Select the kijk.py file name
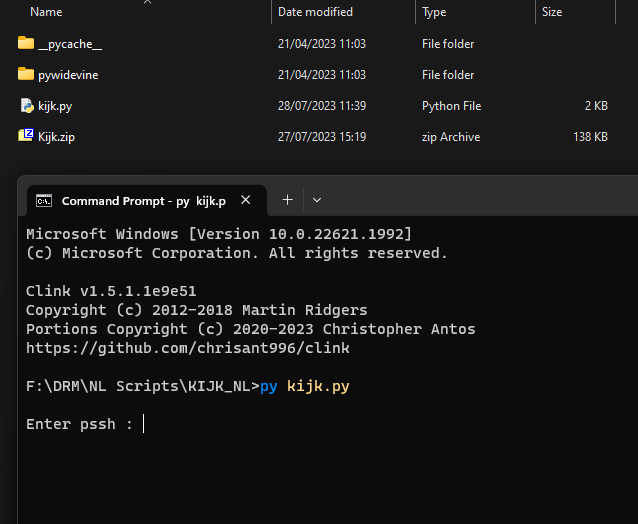 [x=56, y=106]
